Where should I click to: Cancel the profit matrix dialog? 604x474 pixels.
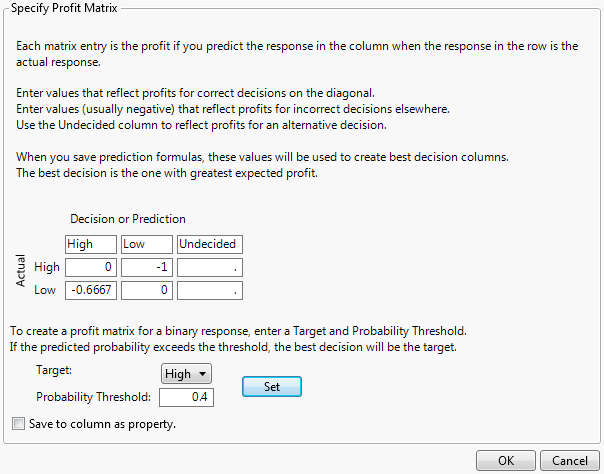pos(565,460)
